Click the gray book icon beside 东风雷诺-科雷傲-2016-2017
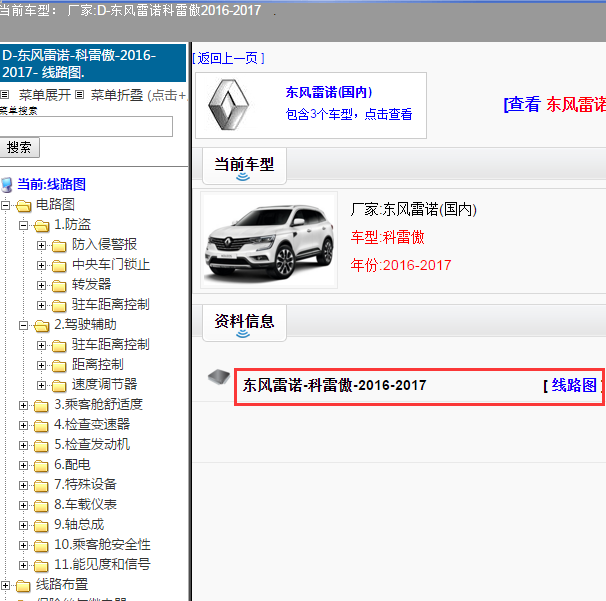This screenshot has width=606, height=601. pos(218,377)
